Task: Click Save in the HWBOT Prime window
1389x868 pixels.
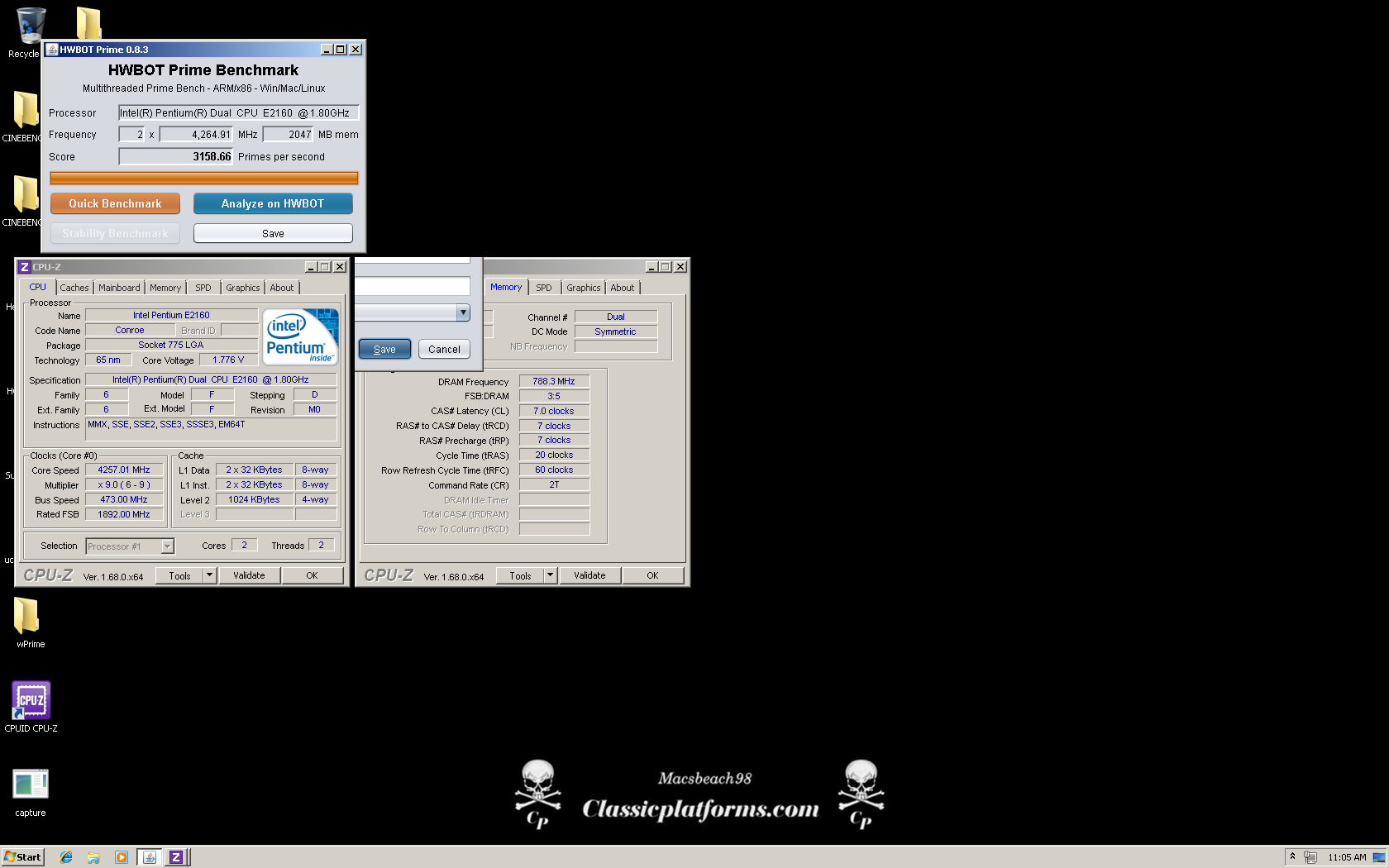Action: [x=273, y=233]
